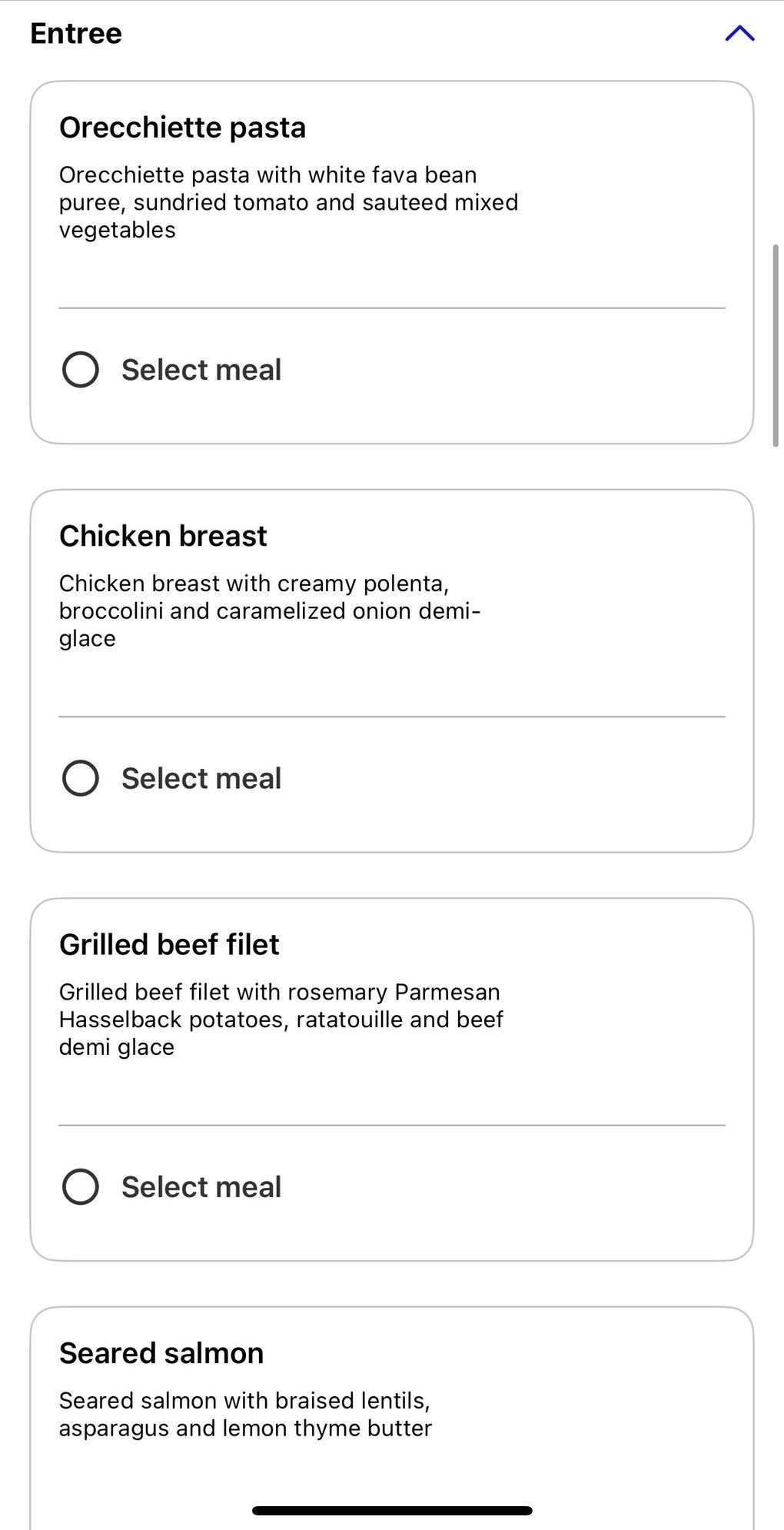Click the Entree section heading
Image resolution: width=784 pixels, height=1530 pixels.
point(76,34)
